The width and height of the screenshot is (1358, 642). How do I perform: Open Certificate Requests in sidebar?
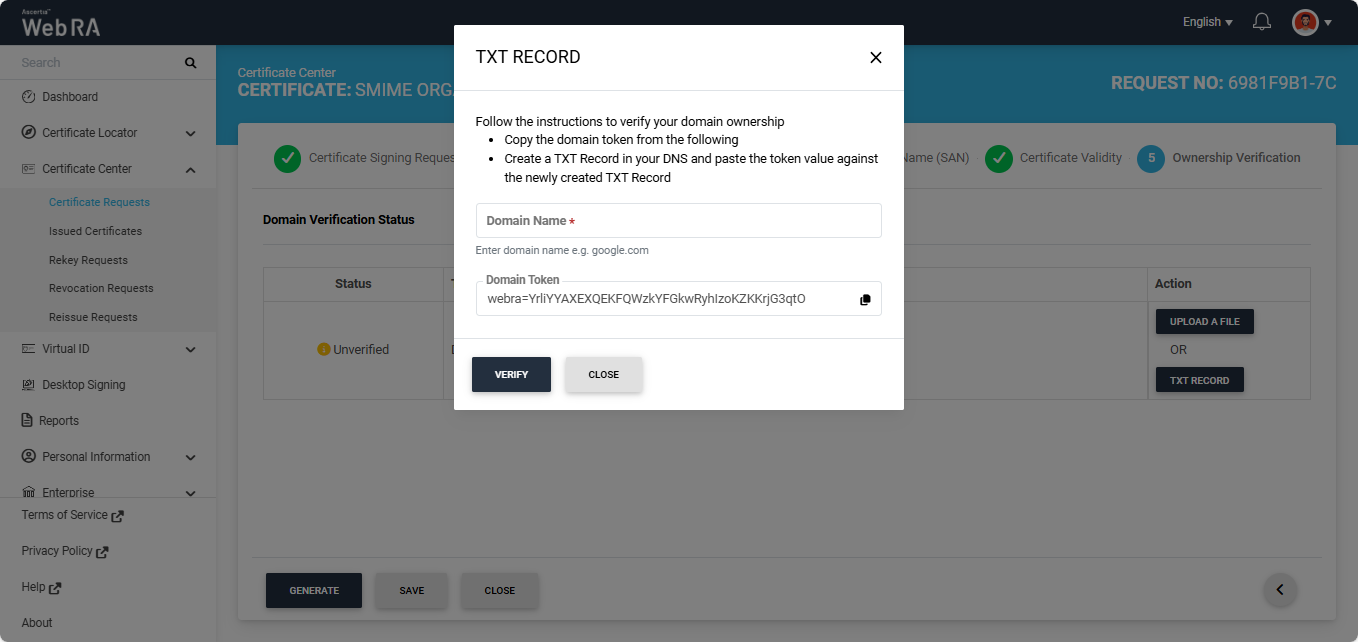pyautogui.click(x=99, y=202)
